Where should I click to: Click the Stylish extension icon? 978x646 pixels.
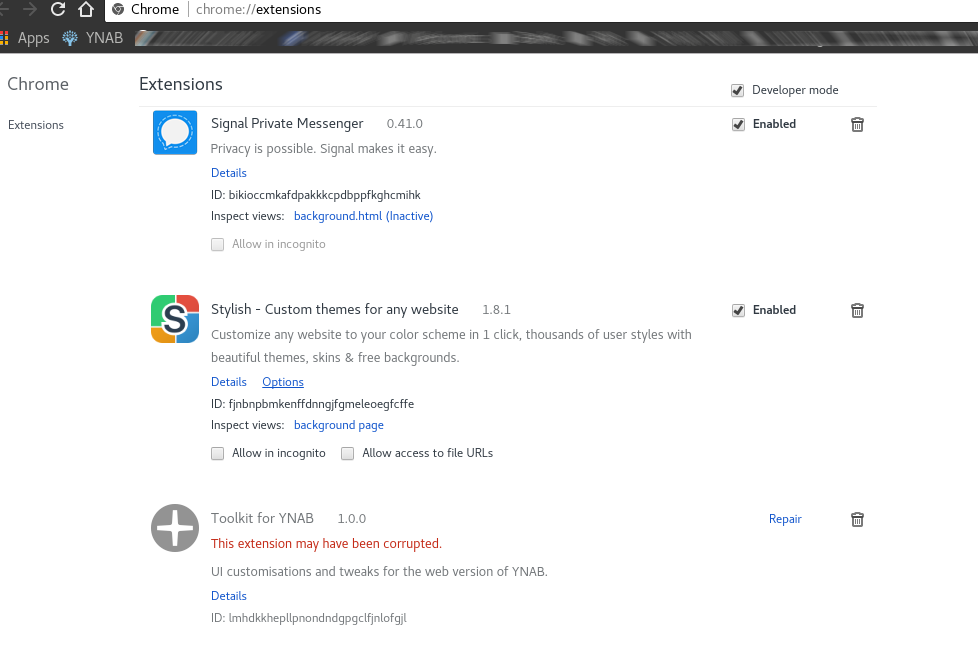pyautogui.click(x=175, y=319)
